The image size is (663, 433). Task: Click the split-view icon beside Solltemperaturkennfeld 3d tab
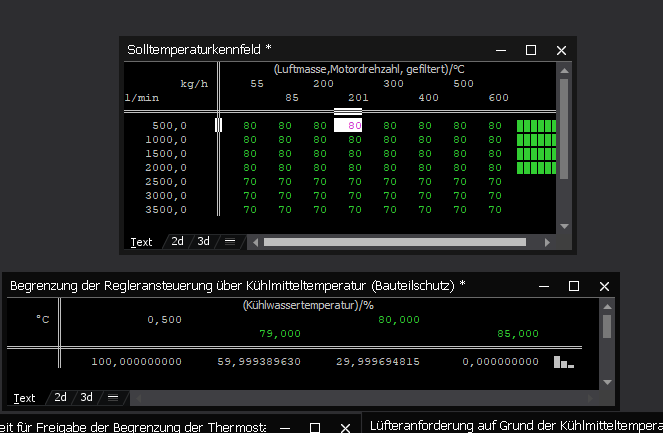(230, 241)
